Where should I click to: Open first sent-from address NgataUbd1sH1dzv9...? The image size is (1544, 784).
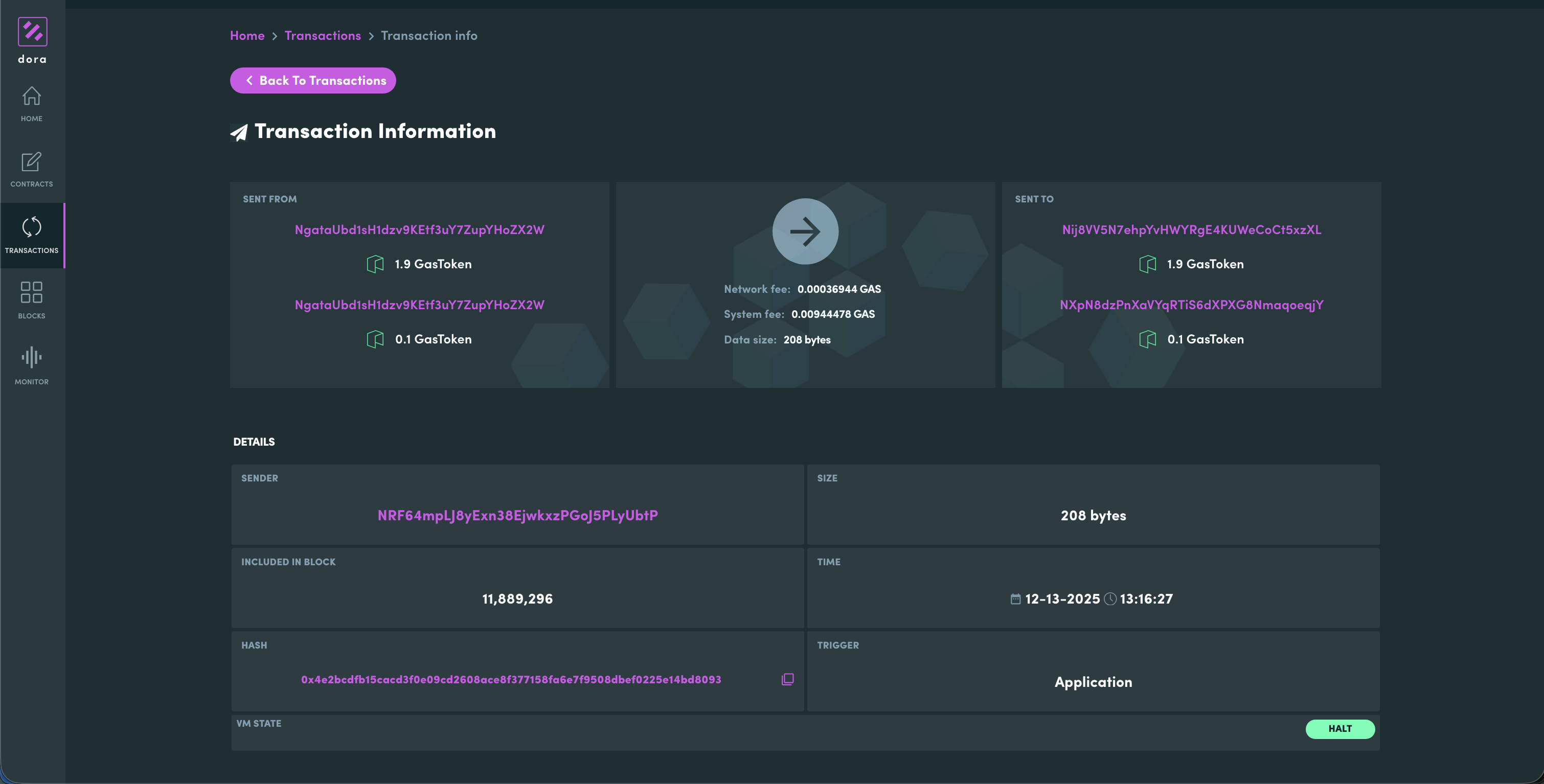click(x=420, y=229)
